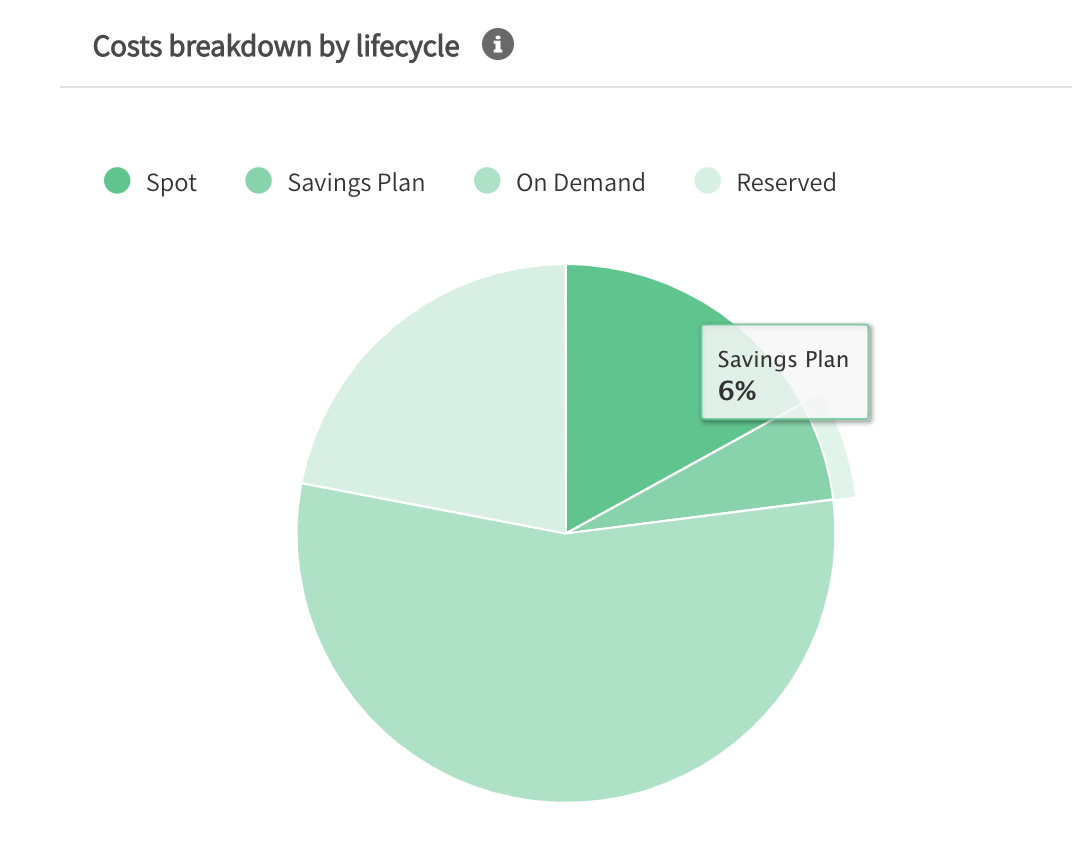This screenshot has width=1092, height=848.
Task: Click the On Demand legend color dot
Action: point(488,182)
